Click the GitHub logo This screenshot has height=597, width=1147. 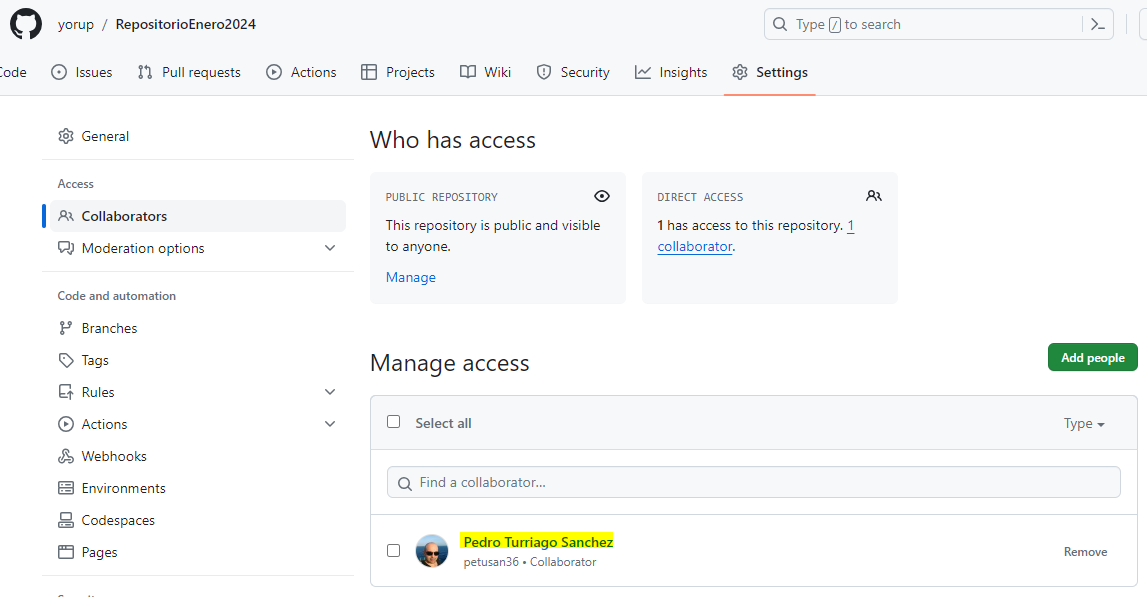click(x=25, y=23)
